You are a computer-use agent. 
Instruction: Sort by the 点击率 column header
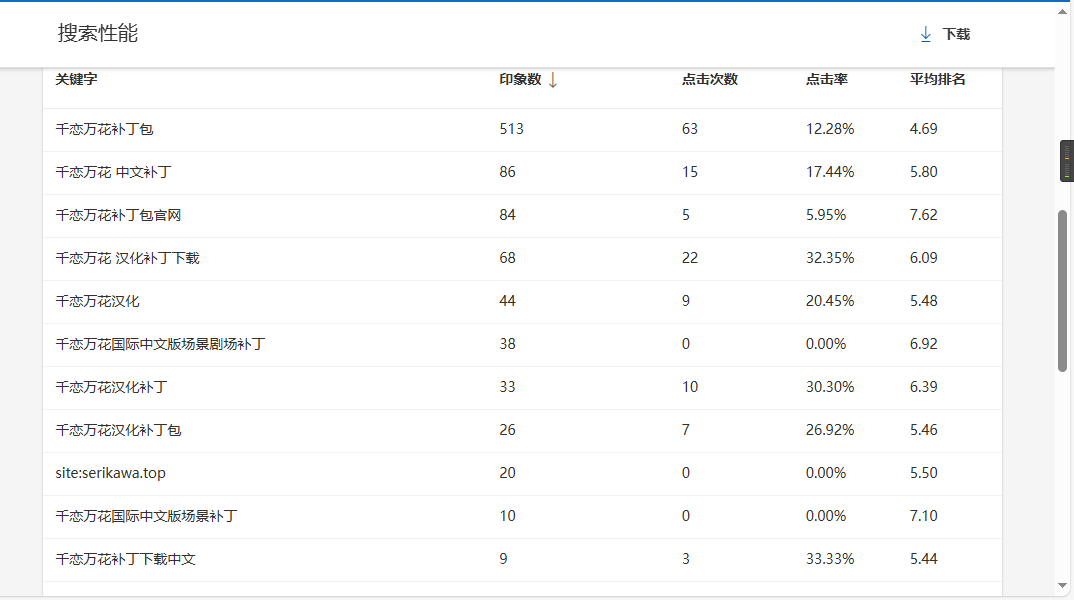826,79
